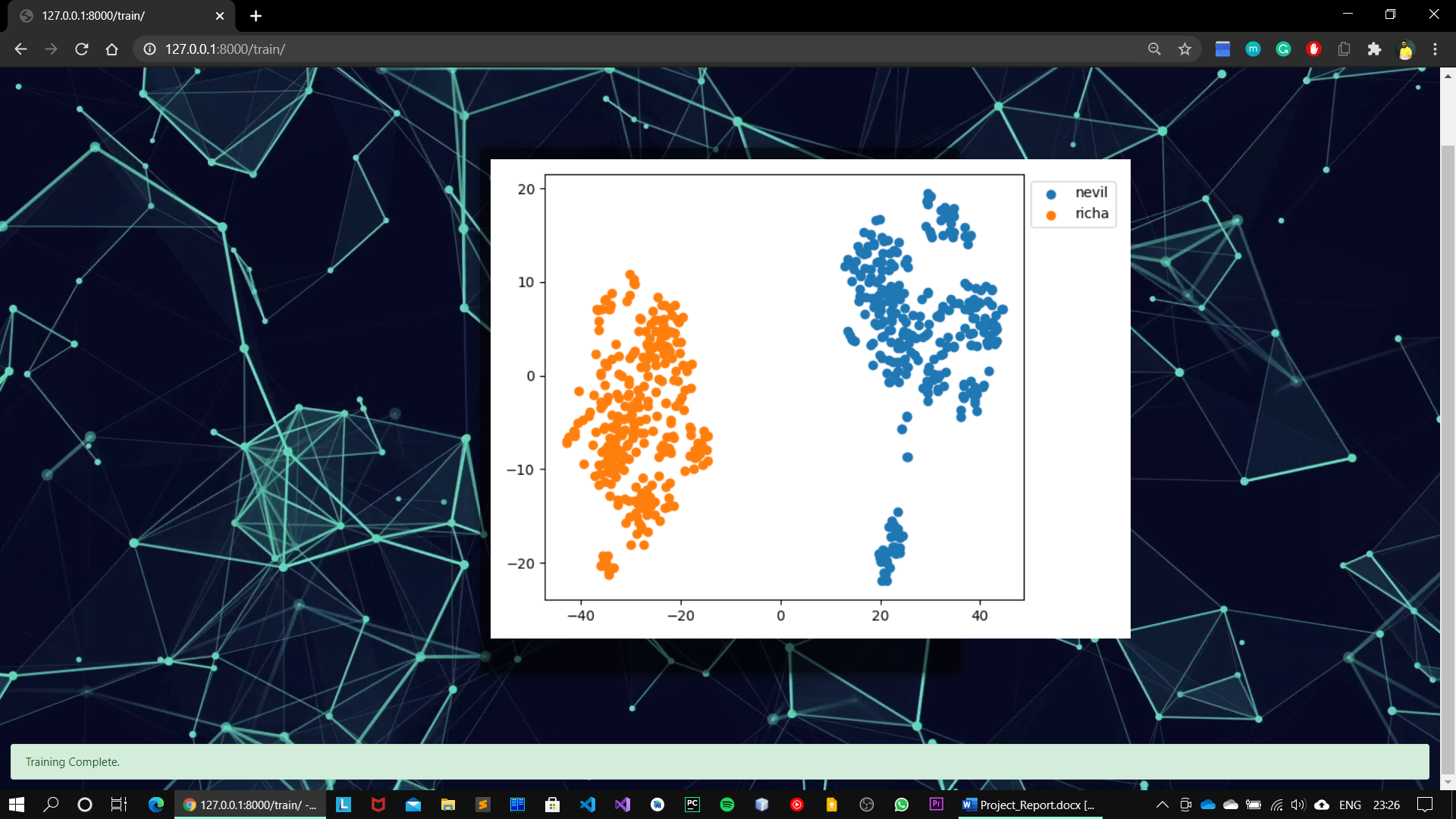Image resolution: width=1456 pixels, height=819 pixels.
Task: Open the Windows Start menu
Action: (x=17, y=805)
